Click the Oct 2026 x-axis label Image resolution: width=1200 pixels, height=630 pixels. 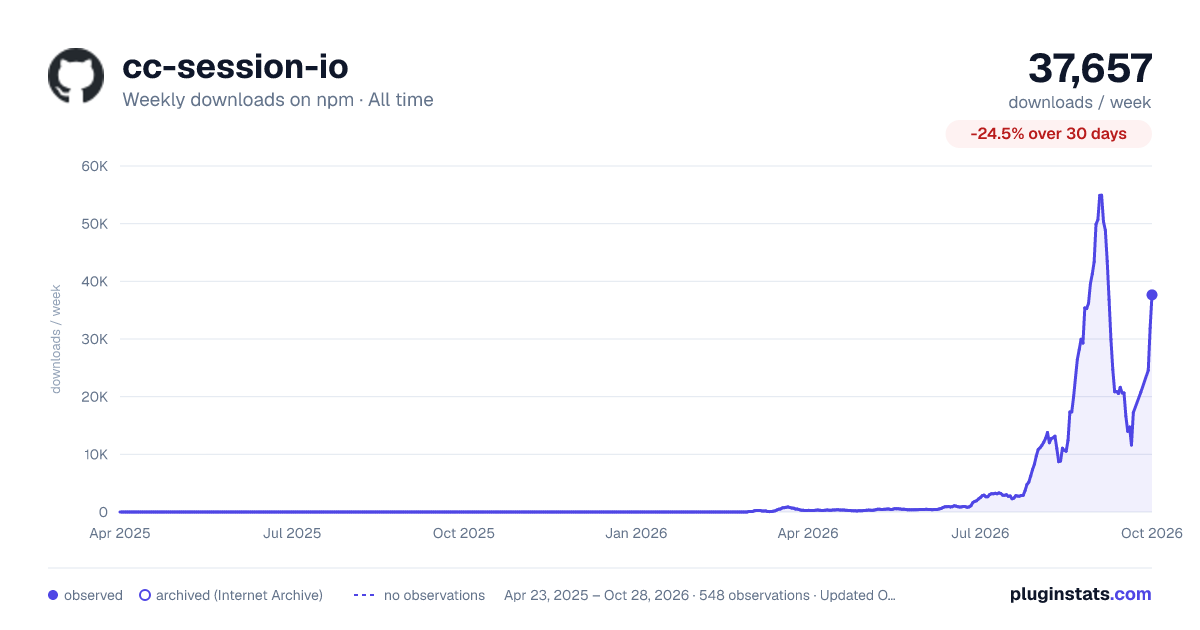[1152, 533]
